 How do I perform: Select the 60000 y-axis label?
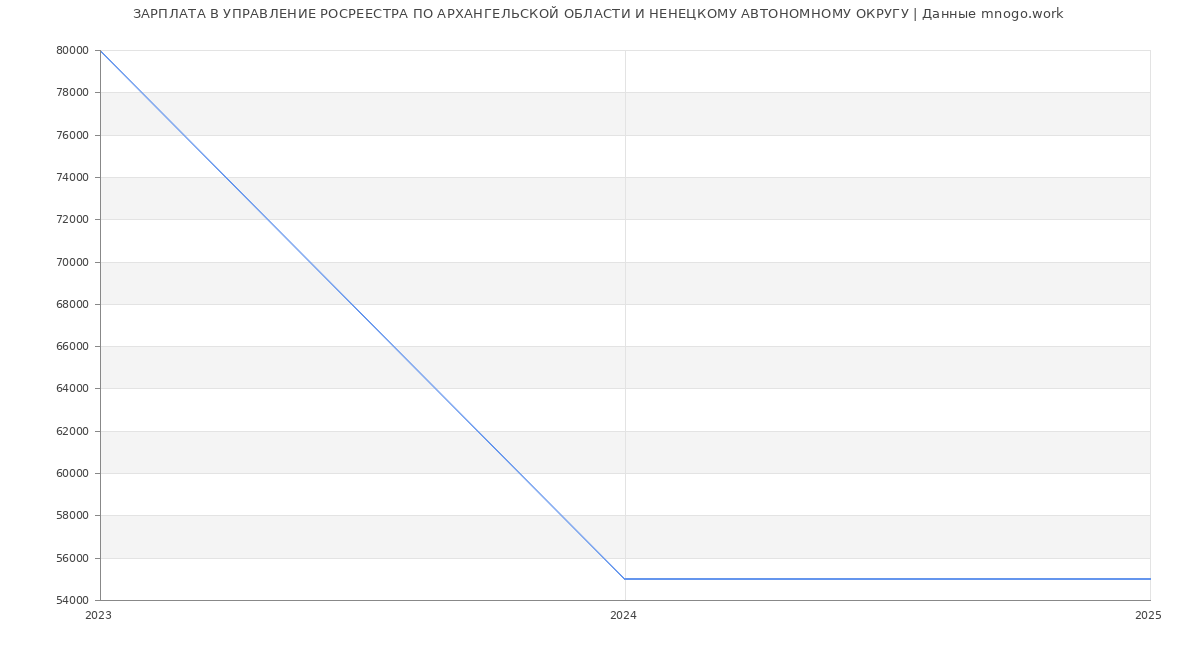pos(73,473)
